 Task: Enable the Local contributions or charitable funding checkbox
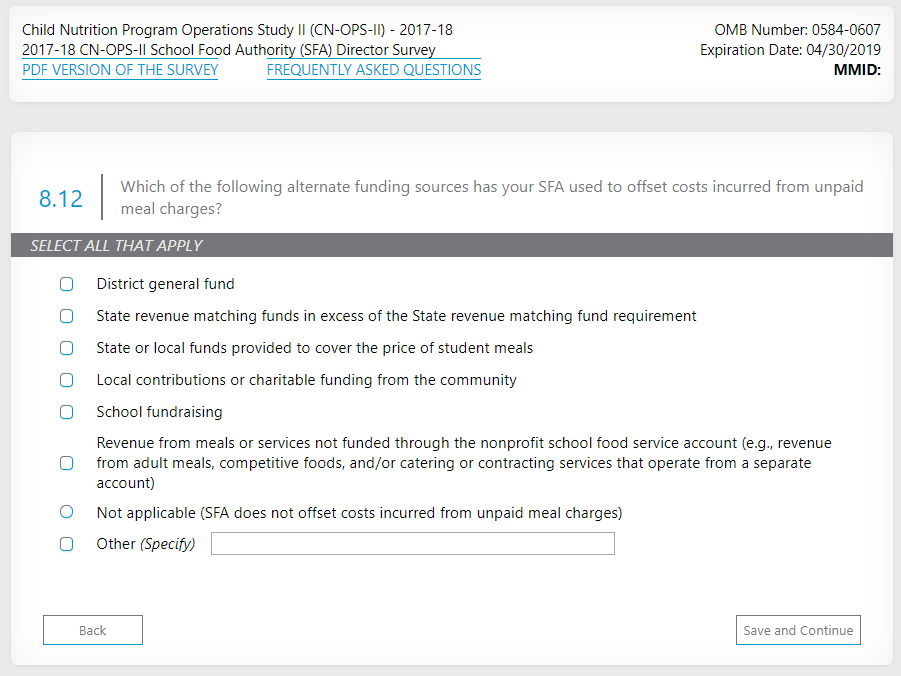tap(67, 380)
